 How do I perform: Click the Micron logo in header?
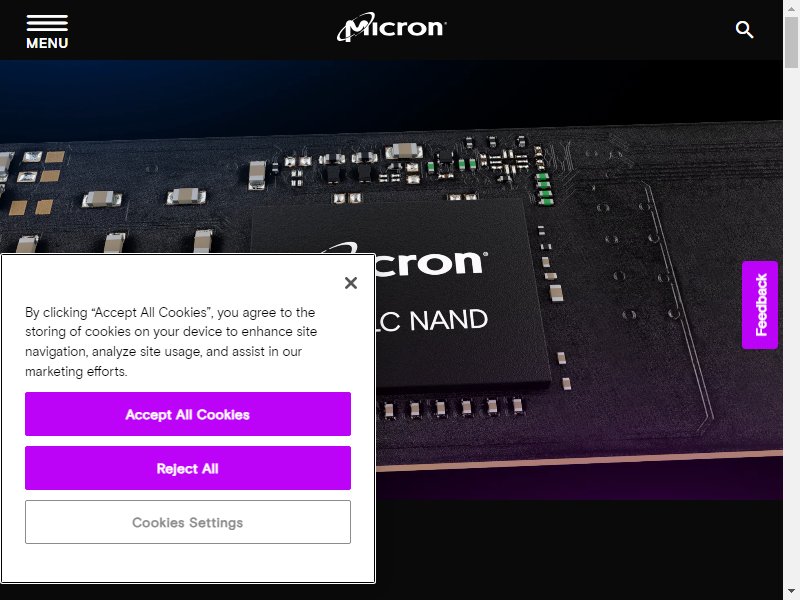tap(391, 27)
